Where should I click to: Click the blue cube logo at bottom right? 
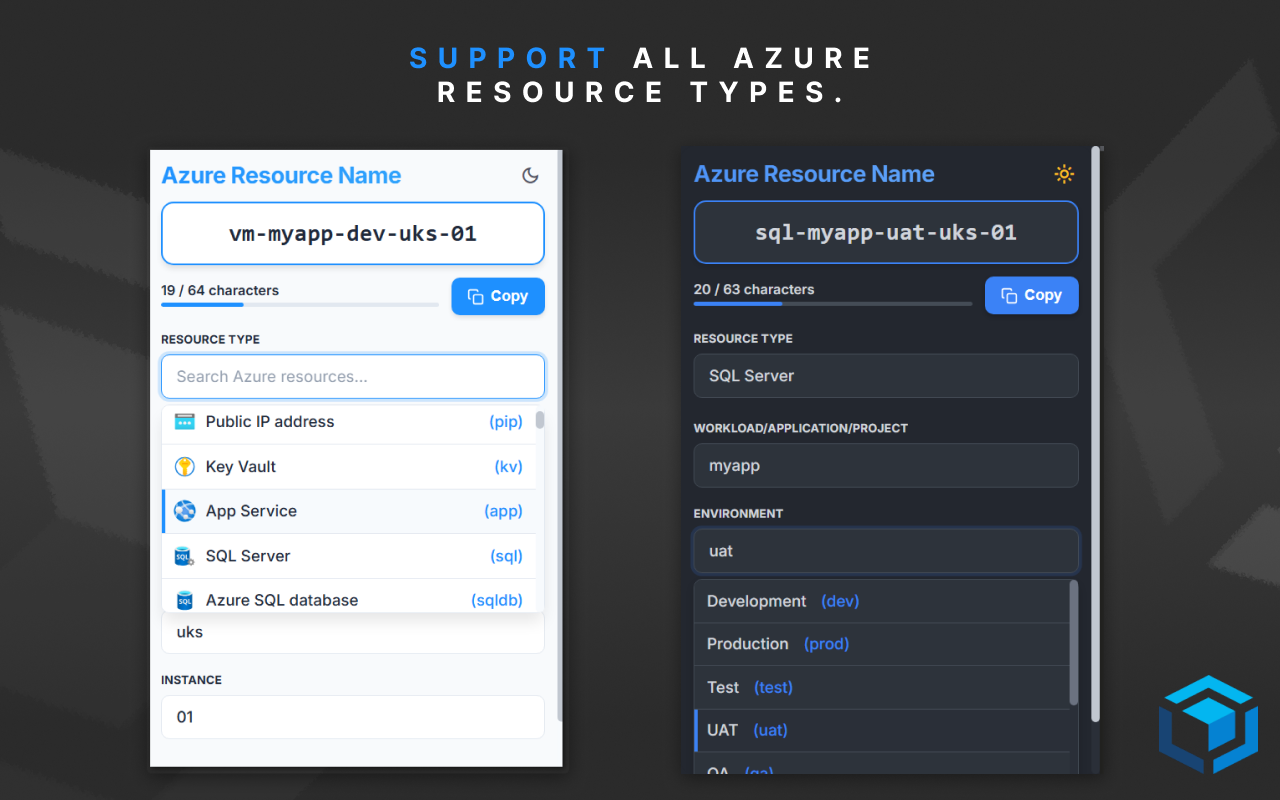[x=1207, y=723]
